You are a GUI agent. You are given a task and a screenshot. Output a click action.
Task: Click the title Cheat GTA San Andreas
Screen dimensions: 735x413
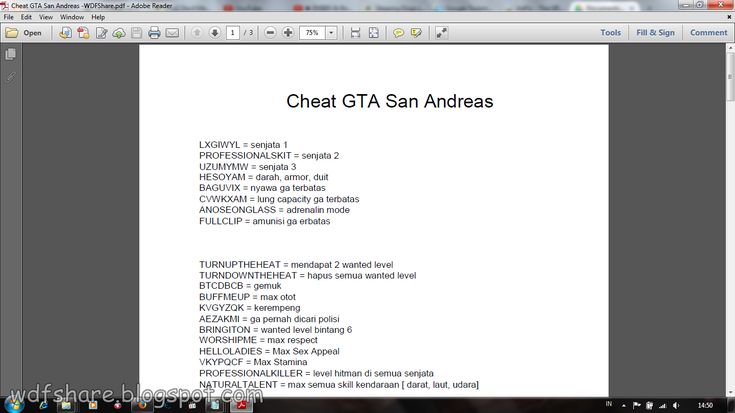tap(390, 101)
